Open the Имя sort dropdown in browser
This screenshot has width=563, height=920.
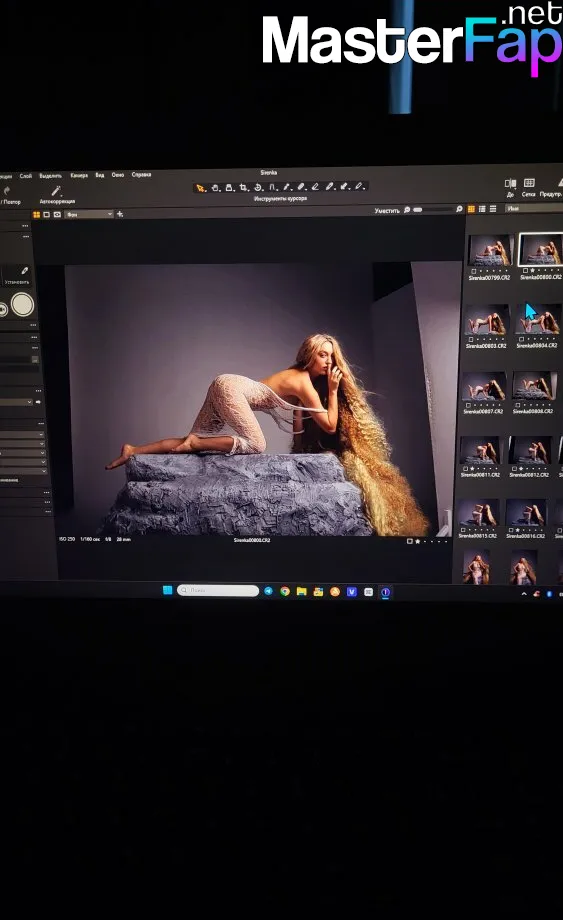tap(534, 208)
